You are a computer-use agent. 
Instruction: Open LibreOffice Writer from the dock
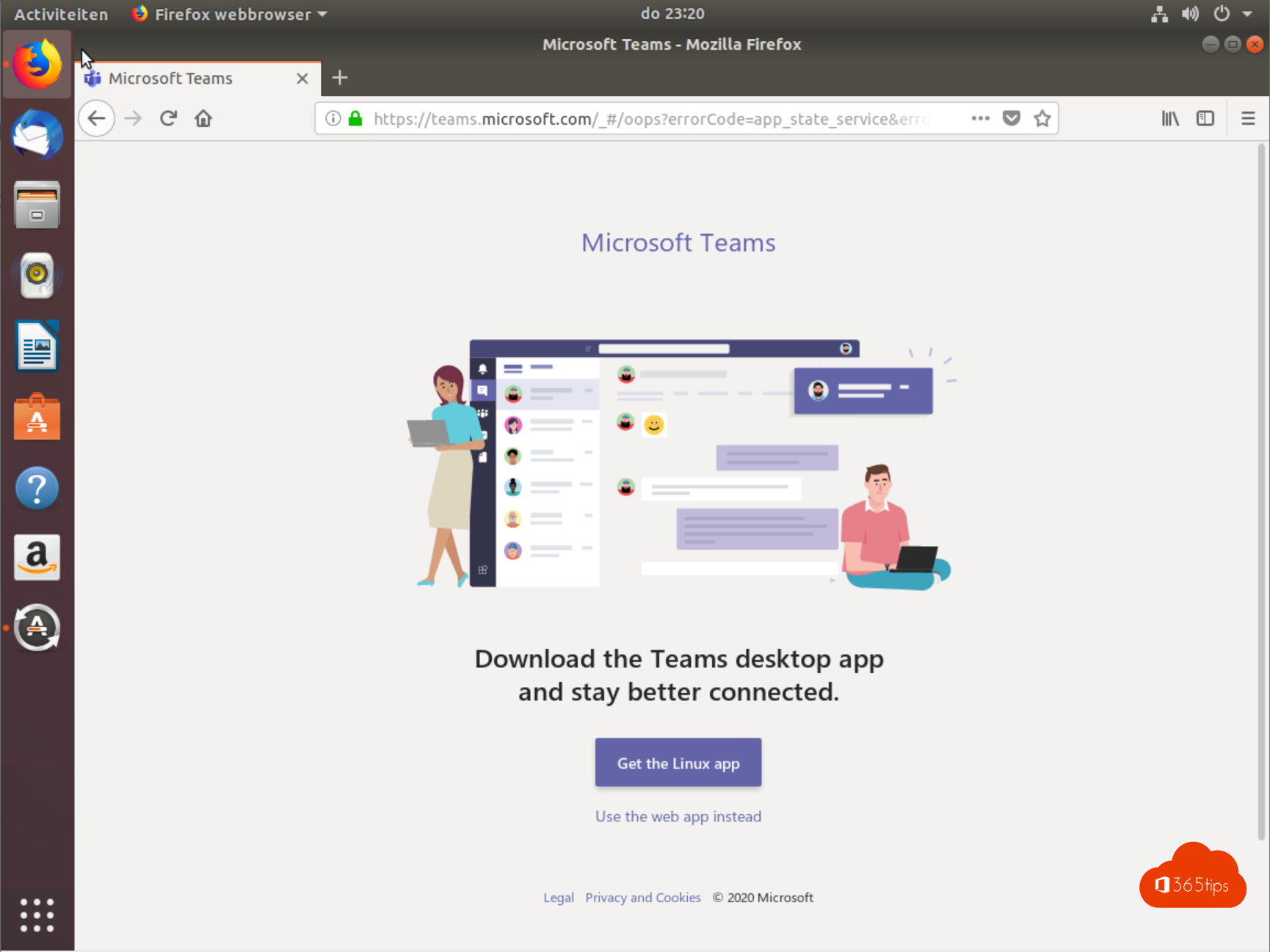click(x=37, y=346)
